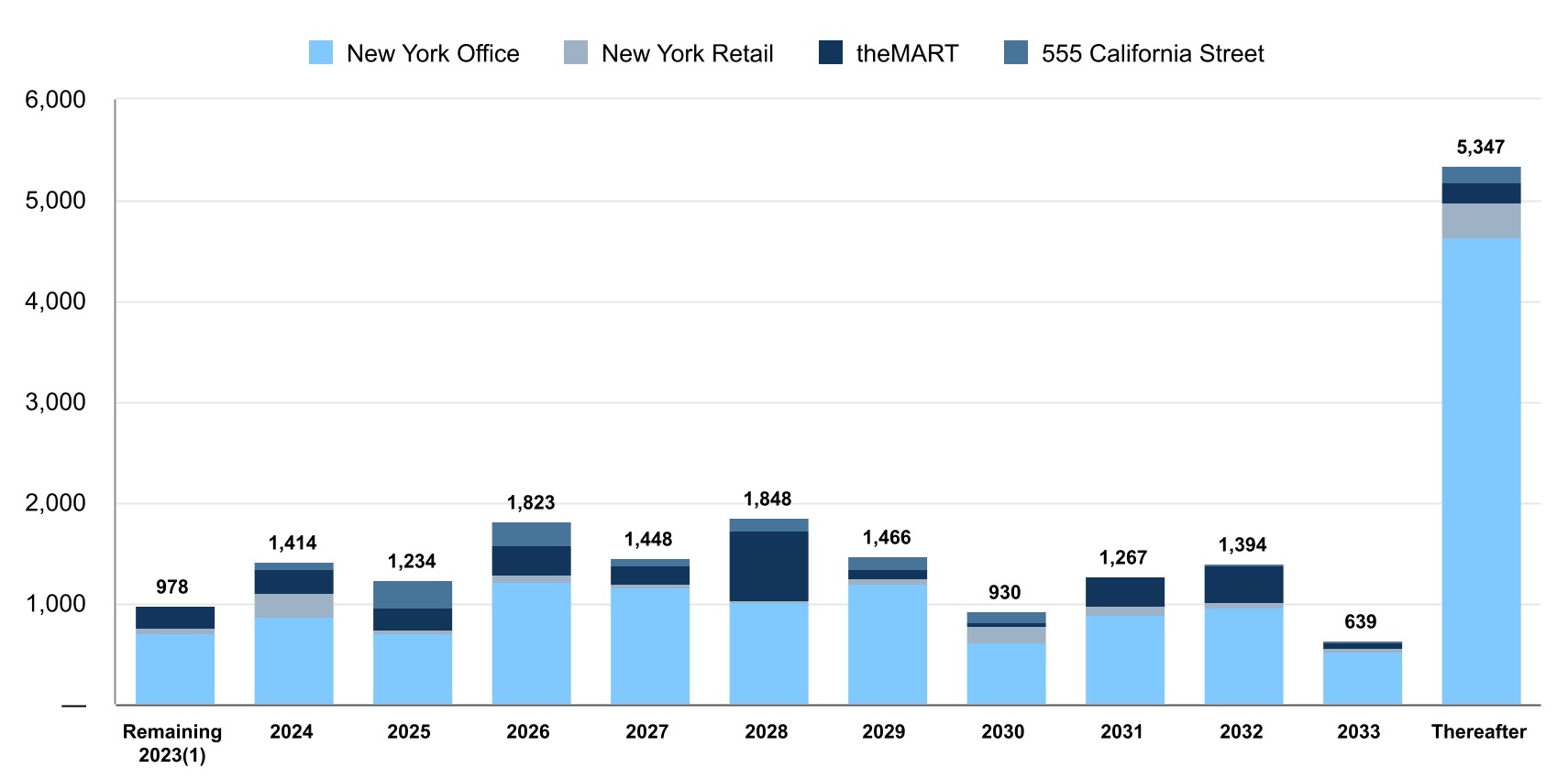Click the Thereafter axis label
The height and width of the screenshot is (779, 1568).
[x=1479, y=731]
